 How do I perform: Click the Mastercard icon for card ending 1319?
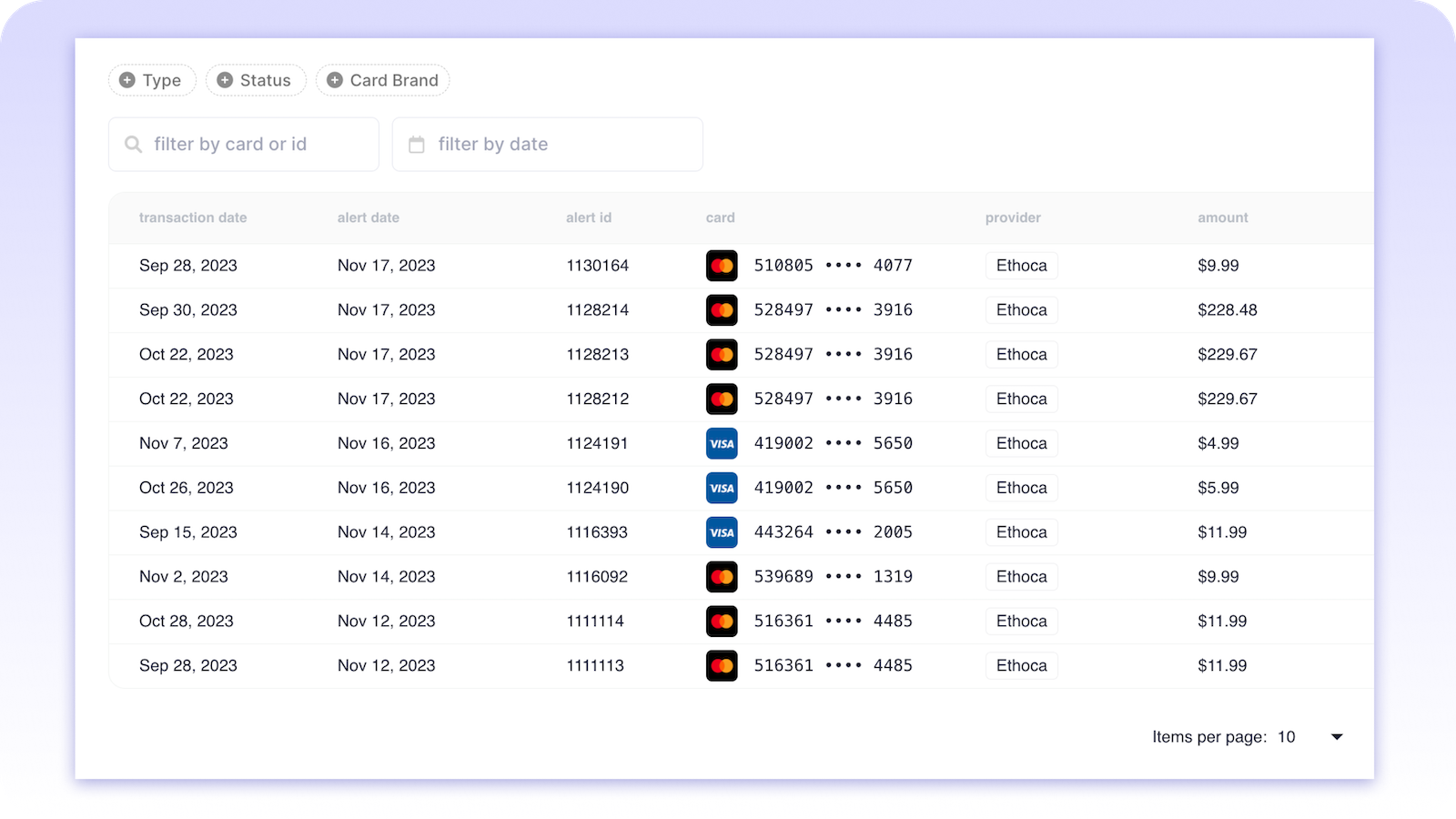(x=721, y=576)
